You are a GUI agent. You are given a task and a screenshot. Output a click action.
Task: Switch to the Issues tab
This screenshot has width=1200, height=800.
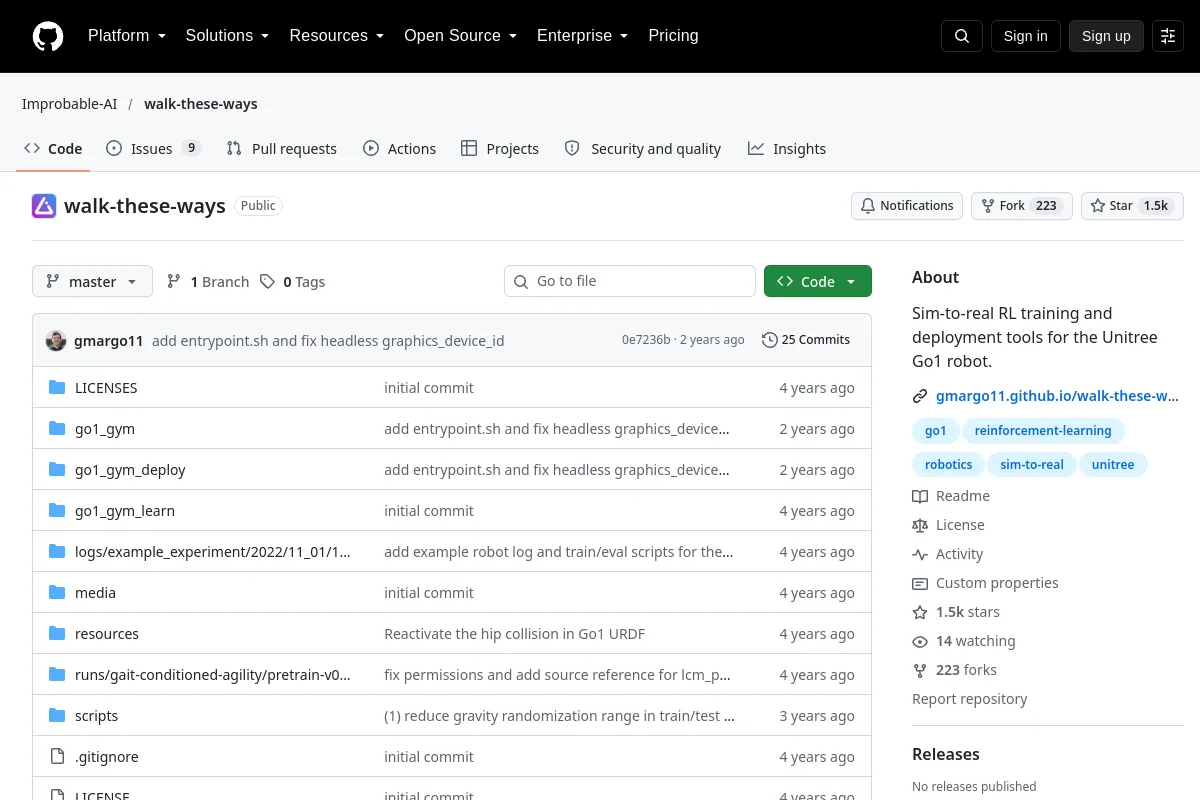tap(153, 149)
